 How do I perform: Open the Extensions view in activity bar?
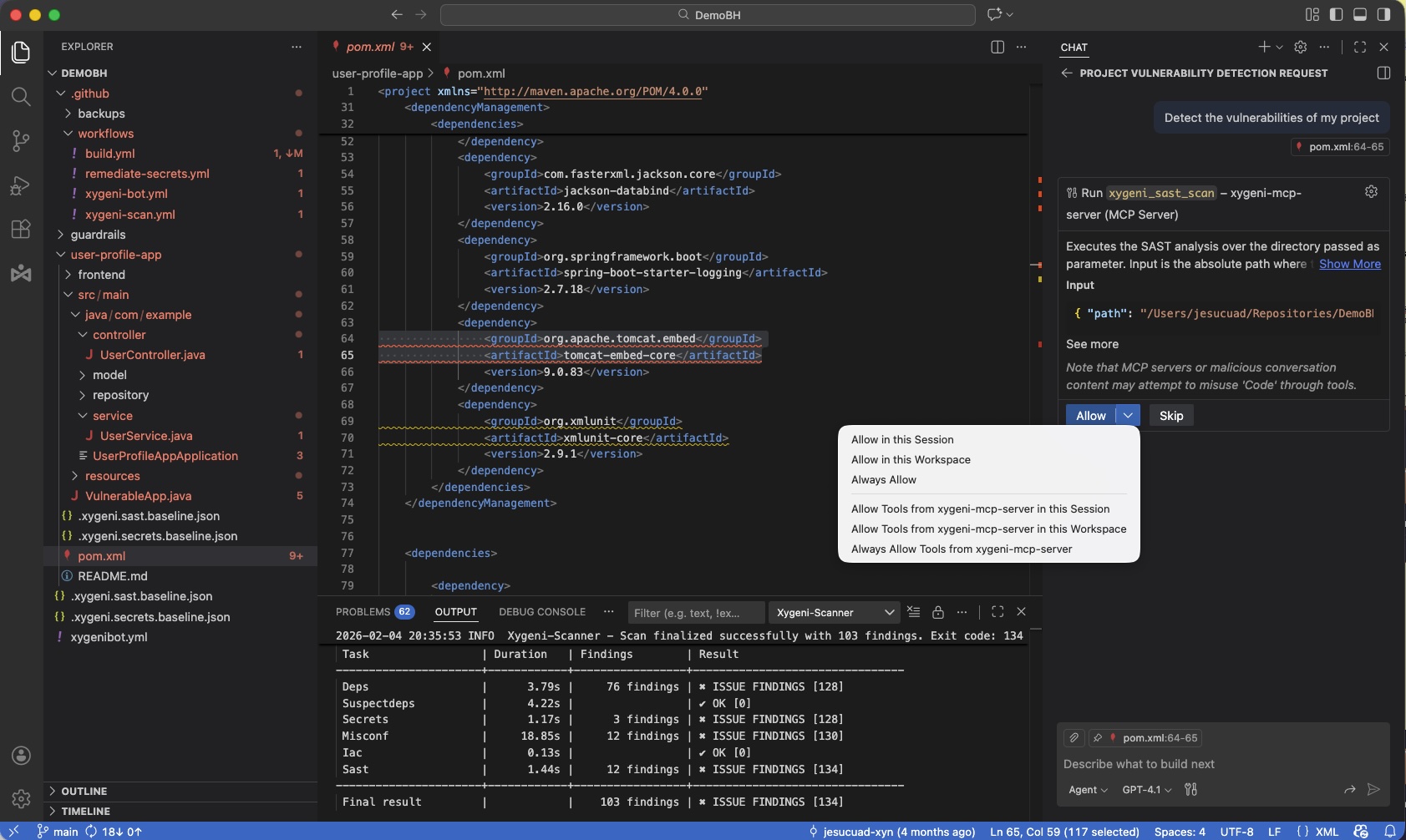pos(21,229)
